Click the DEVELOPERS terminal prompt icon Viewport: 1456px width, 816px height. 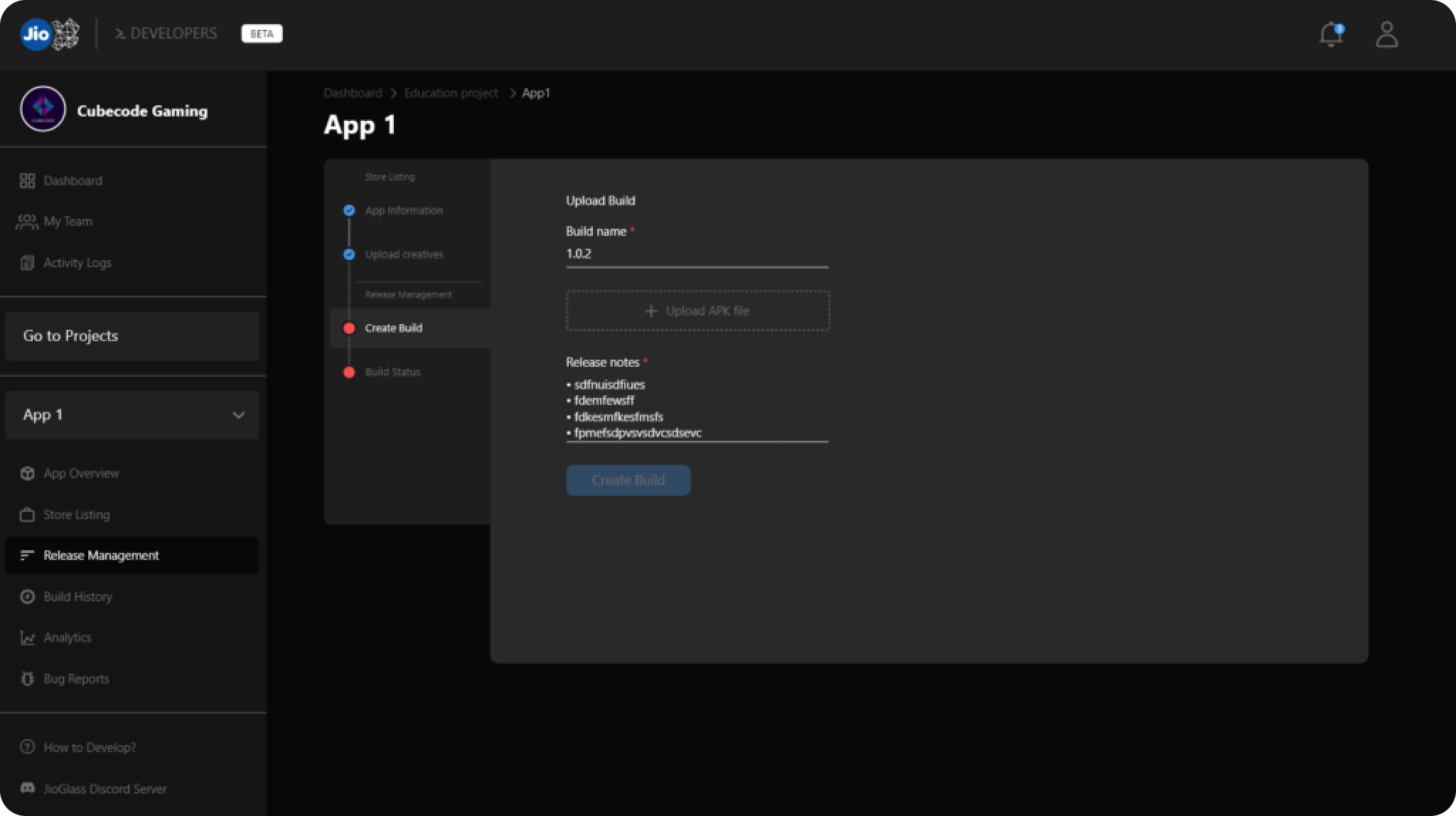pos(120,33)
